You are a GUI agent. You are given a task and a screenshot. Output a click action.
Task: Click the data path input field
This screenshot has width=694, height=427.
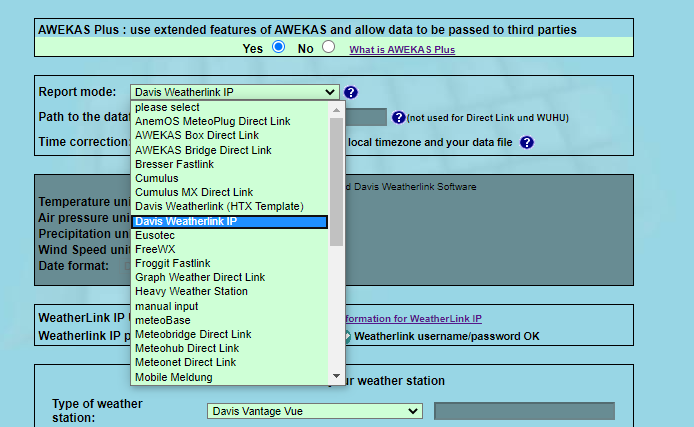(x=366, y=117)
